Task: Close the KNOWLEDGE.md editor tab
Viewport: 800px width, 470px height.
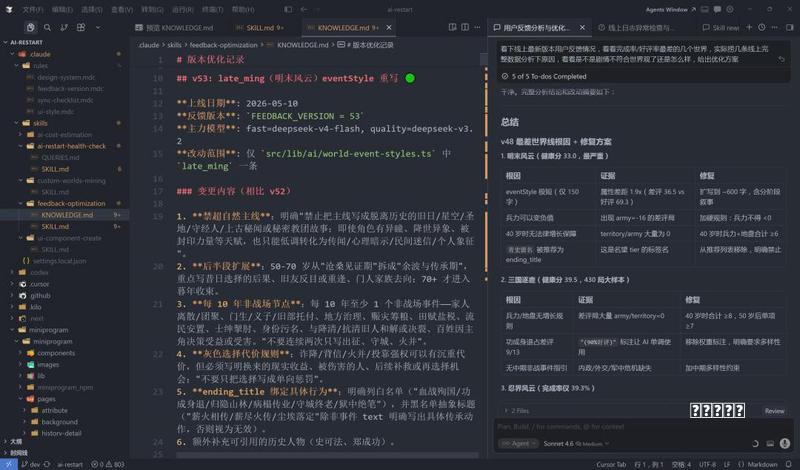Action: click(389, 28)
